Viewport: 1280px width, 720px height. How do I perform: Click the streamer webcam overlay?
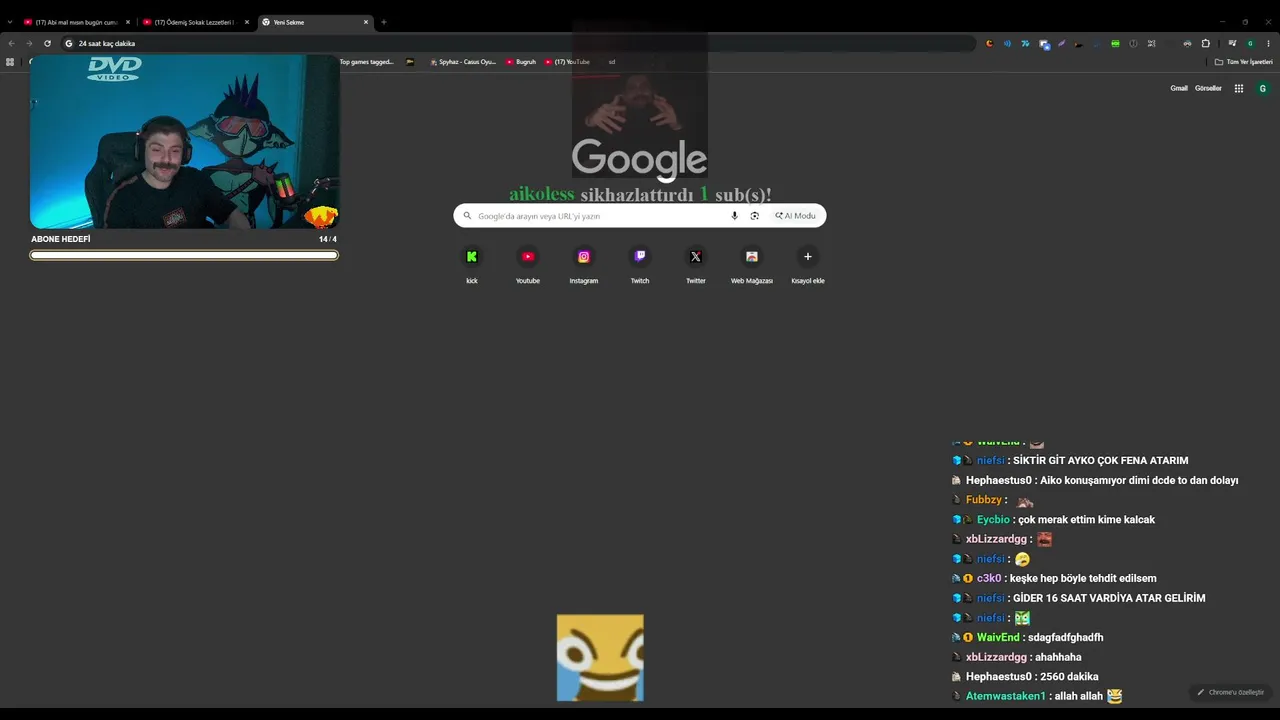coord(184,142)
